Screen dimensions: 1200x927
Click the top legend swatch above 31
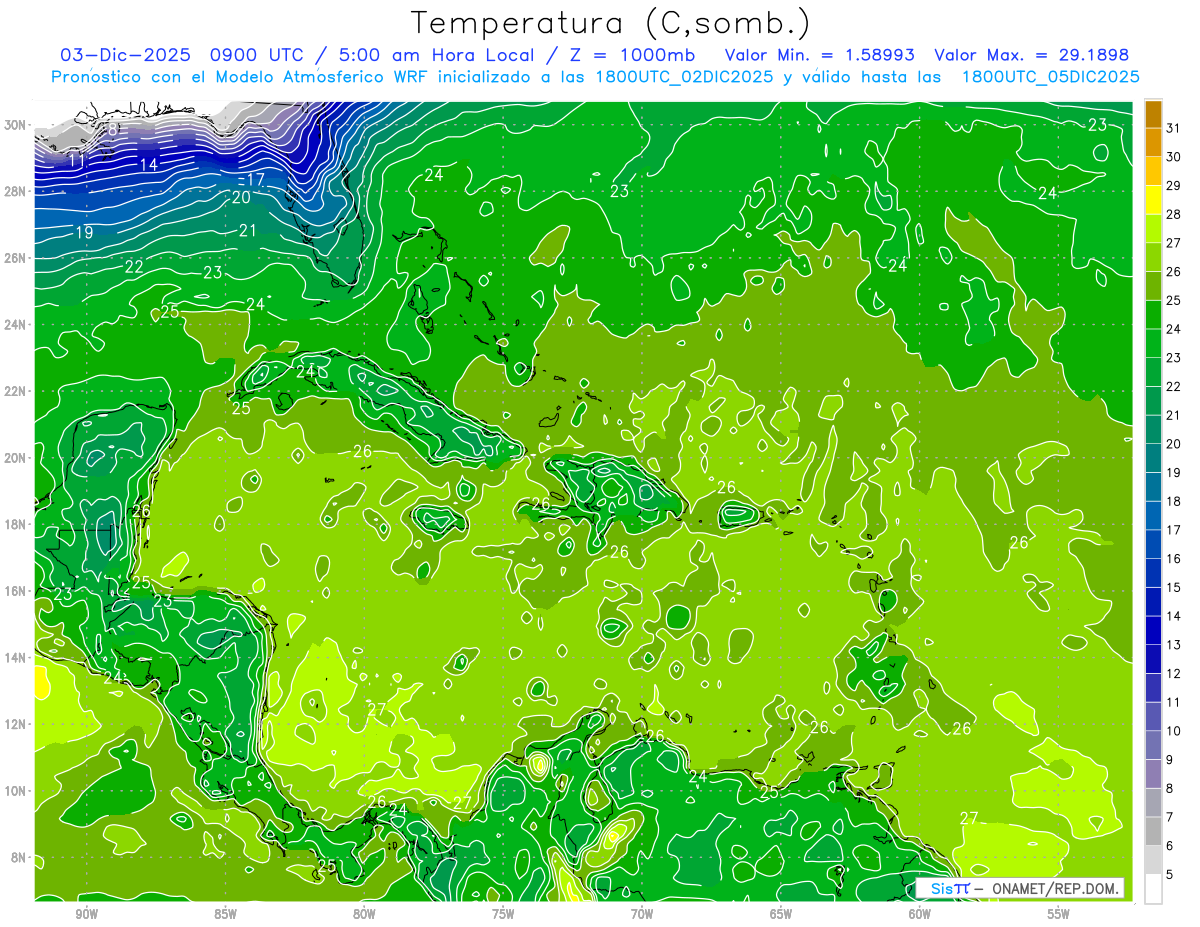coord(1153,114)
